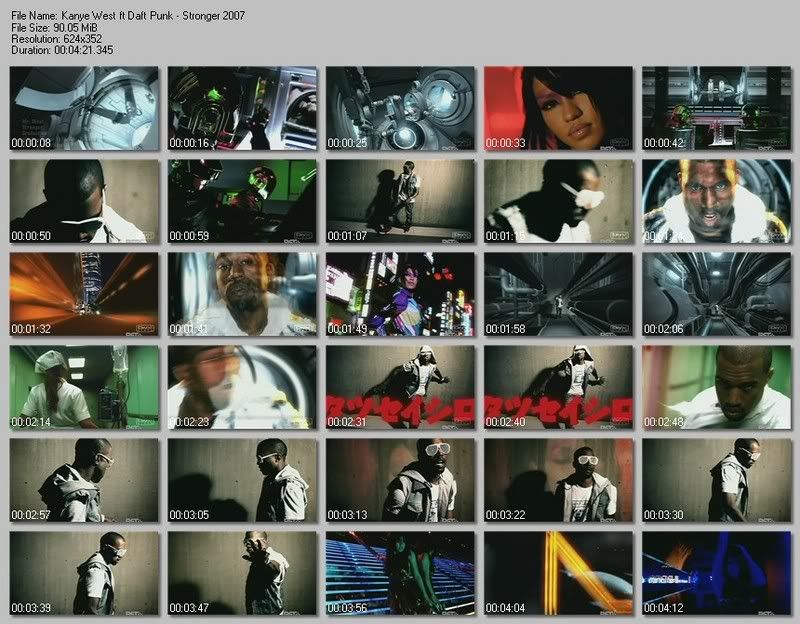Viewport: 800px width, 624px height.
Task: Open the thumbnail stamped 00:01:41
Action: 242,294
